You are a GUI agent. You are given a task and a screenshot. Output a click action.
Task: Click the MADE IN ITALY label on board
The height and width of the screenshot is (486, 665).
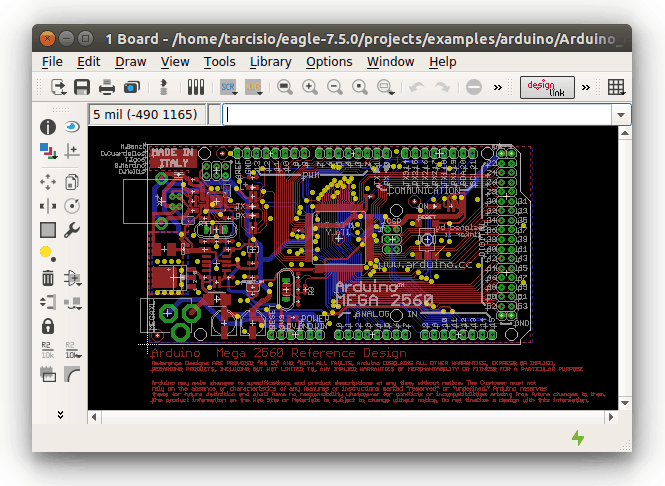[173, 157]
